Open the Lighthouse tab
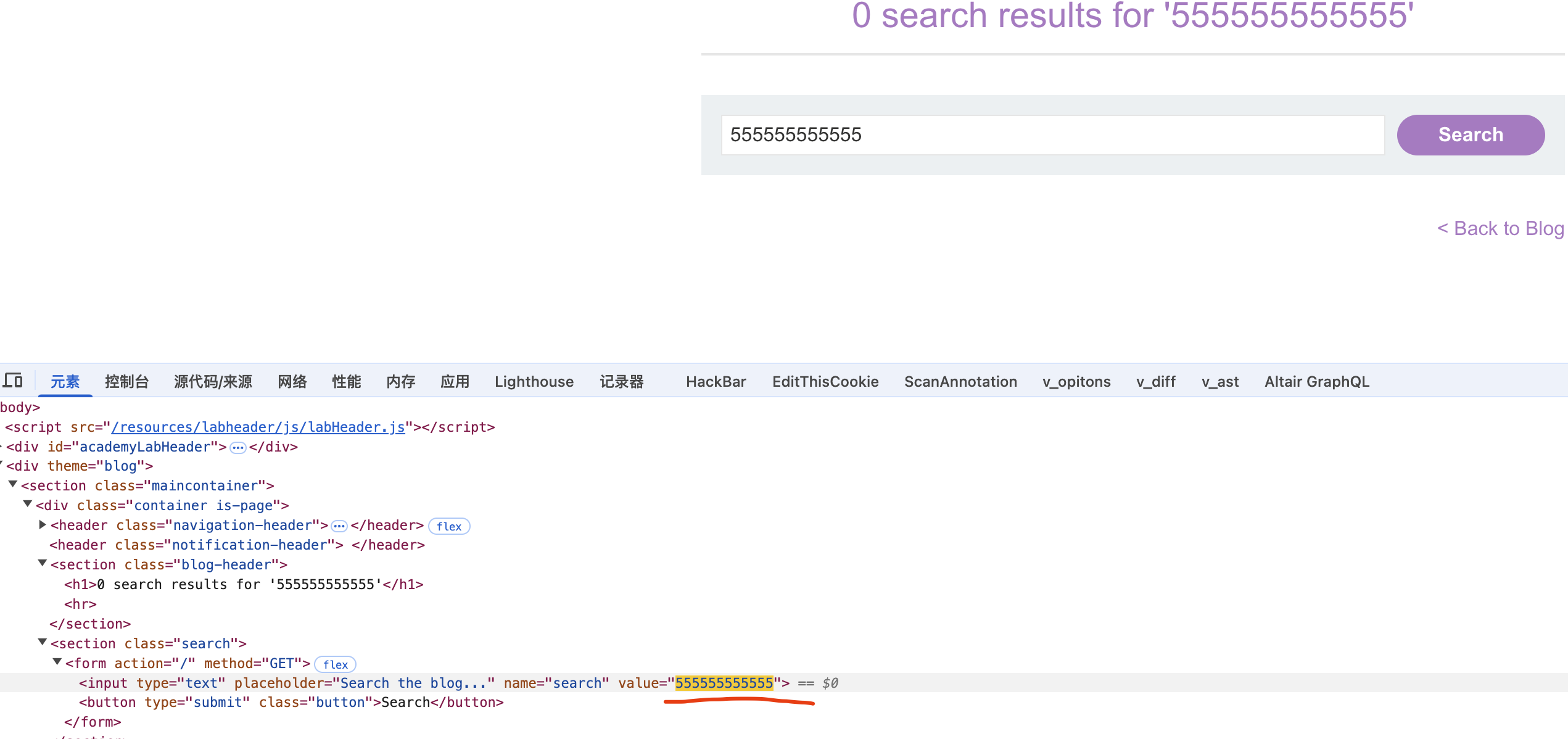The height and width of the screenshot is (739, 1568). (x=534, y=382)
